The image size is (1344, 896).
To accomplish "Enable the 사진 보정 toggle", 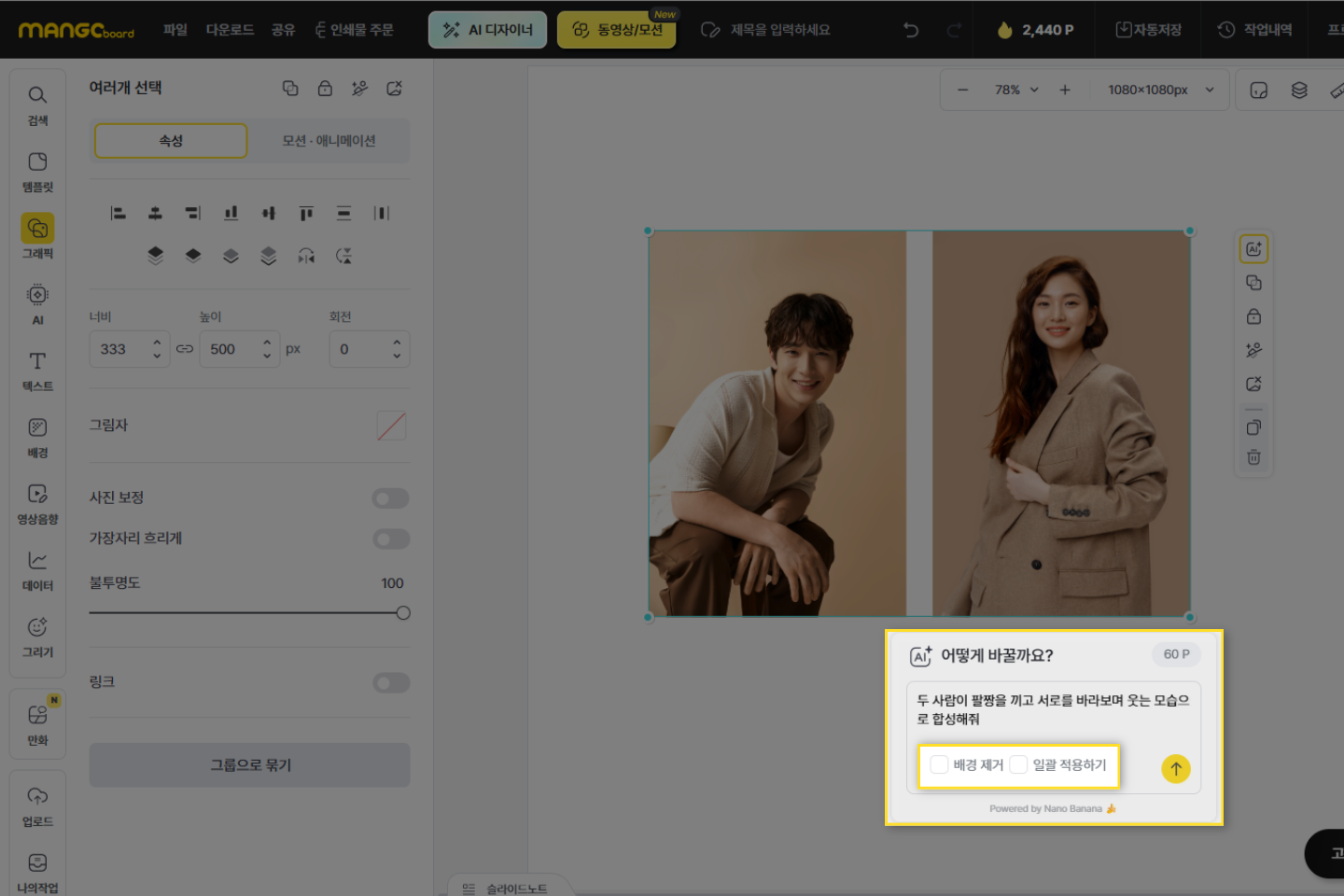I will click(x=391, y=498).
